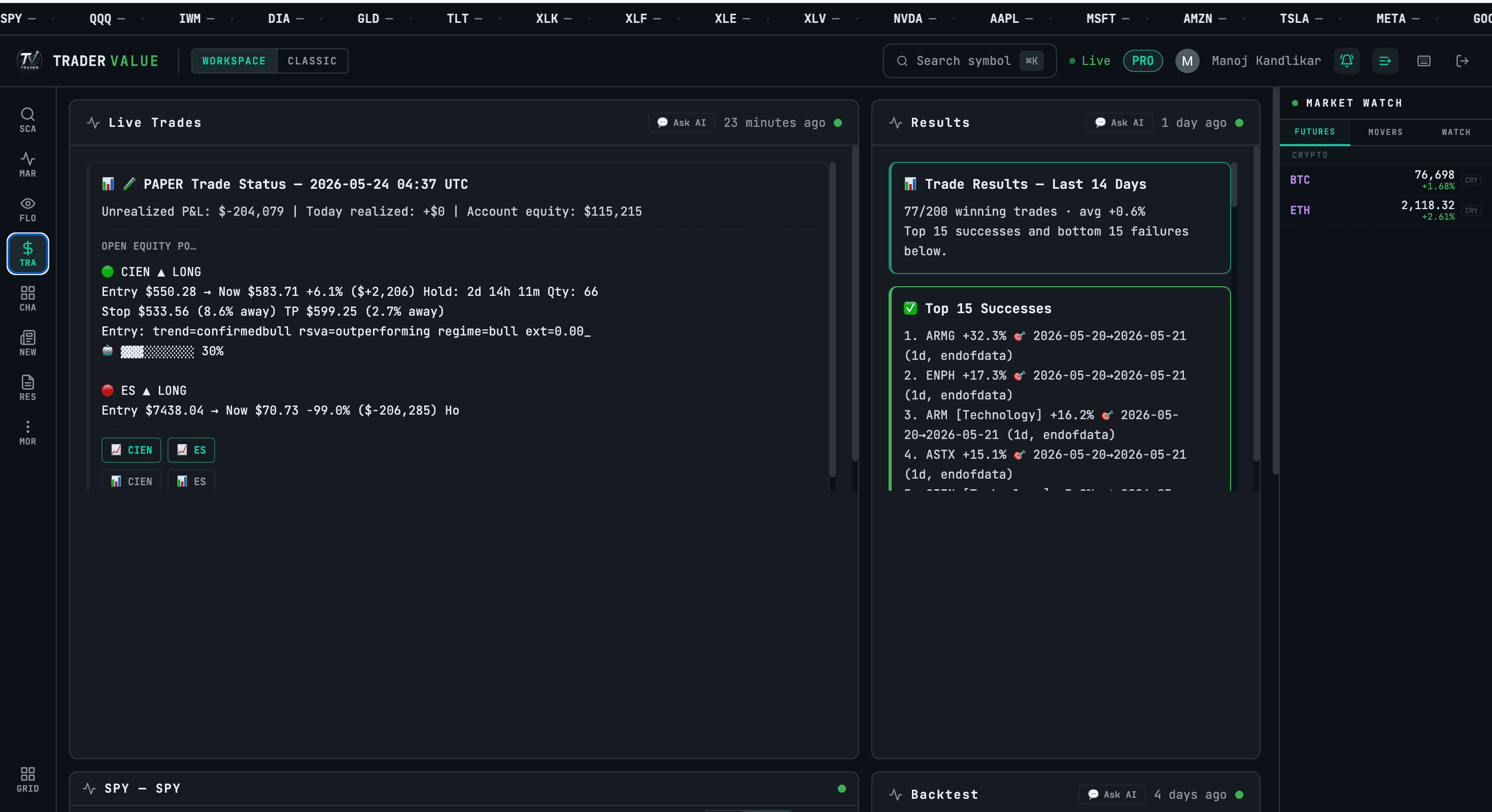The width and height of the screenshot is (1492, 812).
Task: Click the MARKET WATCH panel title
Action: pyautogui.click(x=1353, y=103)
